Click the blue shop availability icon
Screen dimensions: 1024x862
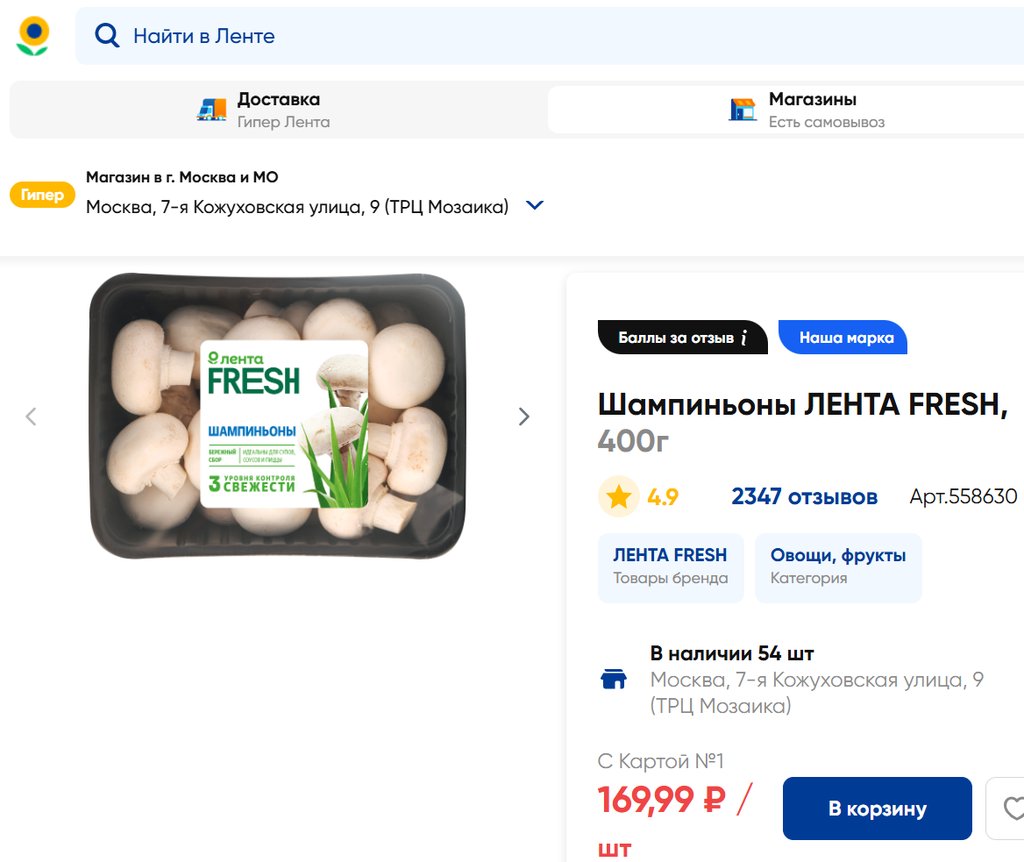pos(613,680)
